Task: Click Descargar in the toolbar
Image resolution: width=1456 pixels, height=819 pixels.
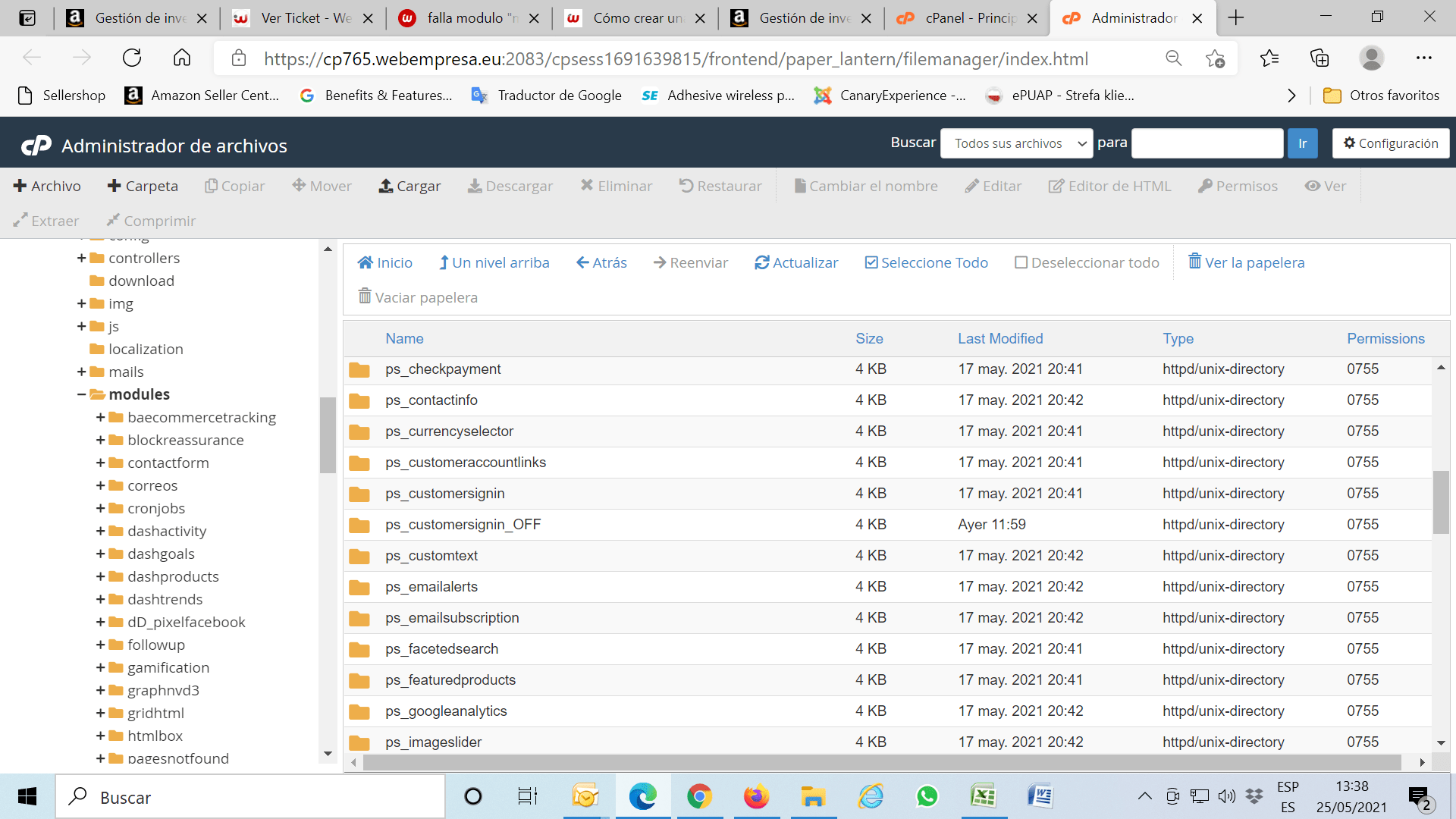Action: tap(510, 186)
